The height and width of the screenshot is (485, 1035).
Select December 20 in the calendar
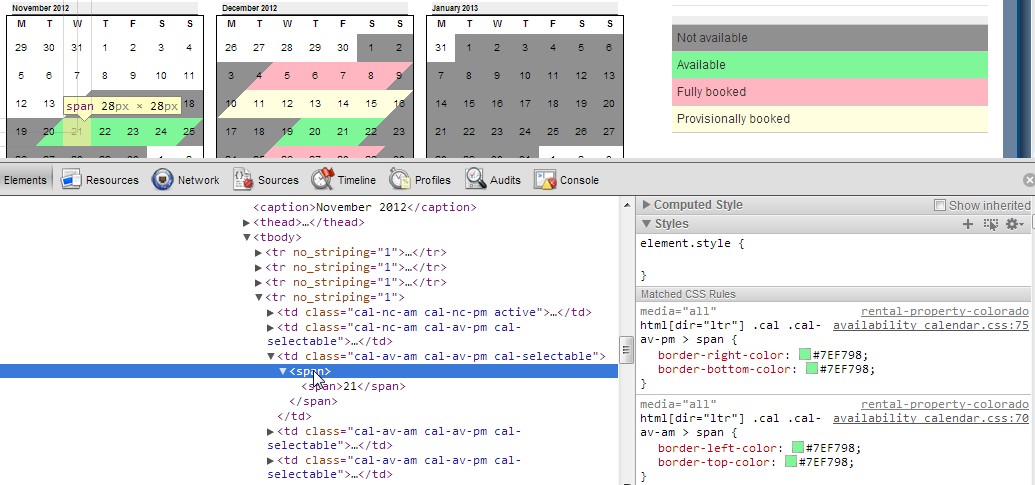[x=315, y=131]
